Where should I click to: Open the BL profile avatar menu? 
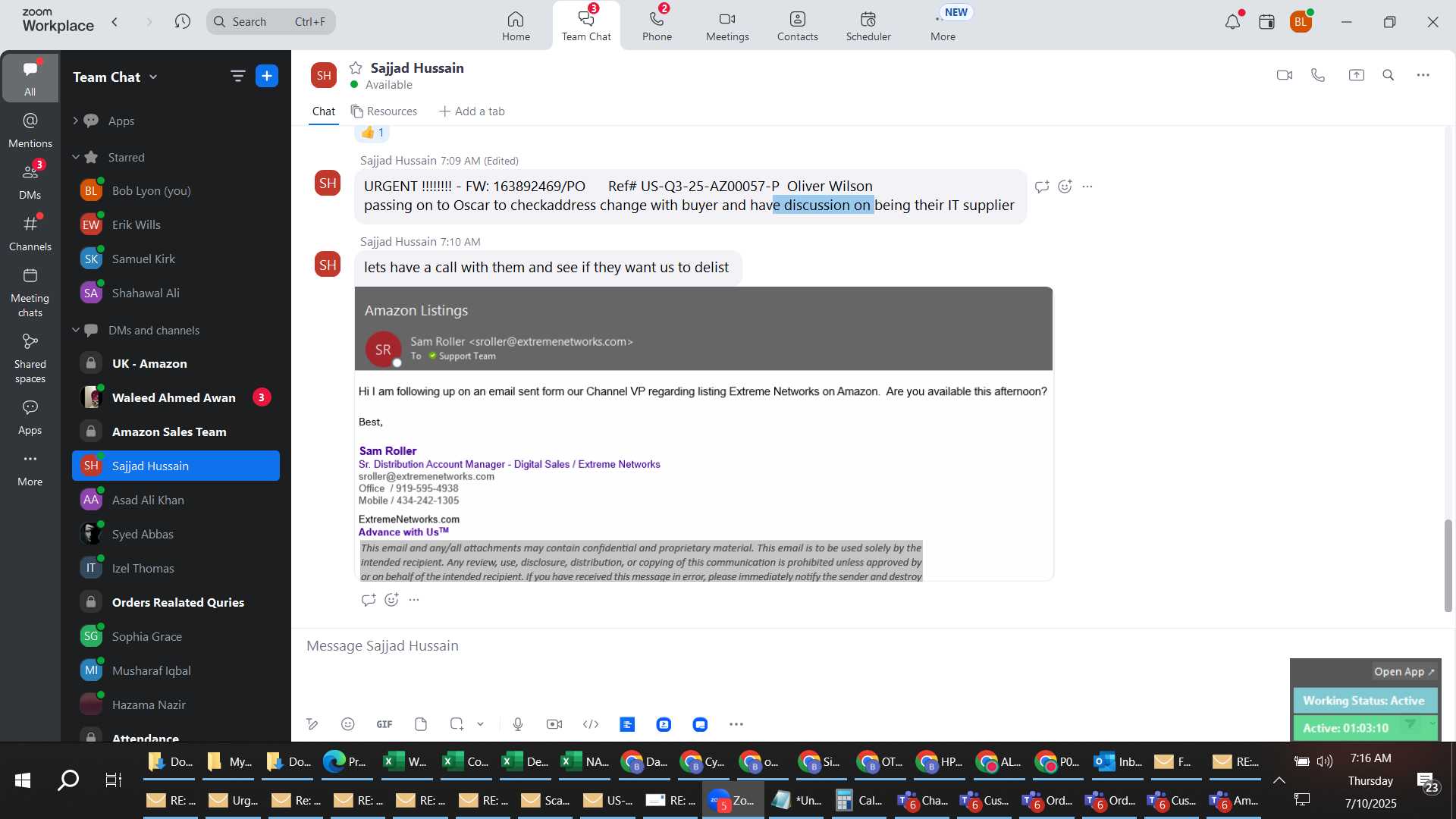(1301, 22)
